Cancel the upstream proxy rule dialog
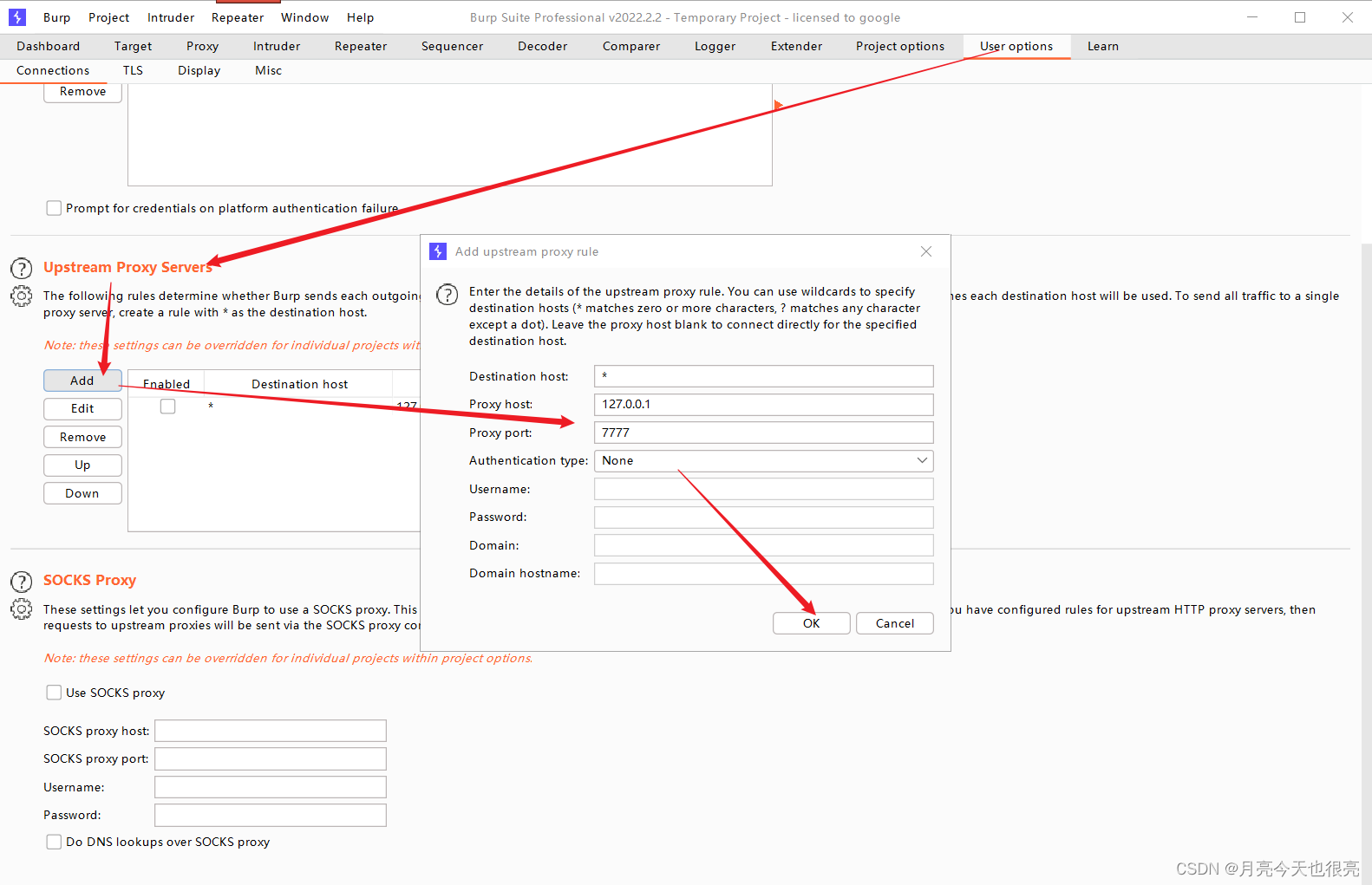This screenshot has height=885, width=1372. coord(894,623)
